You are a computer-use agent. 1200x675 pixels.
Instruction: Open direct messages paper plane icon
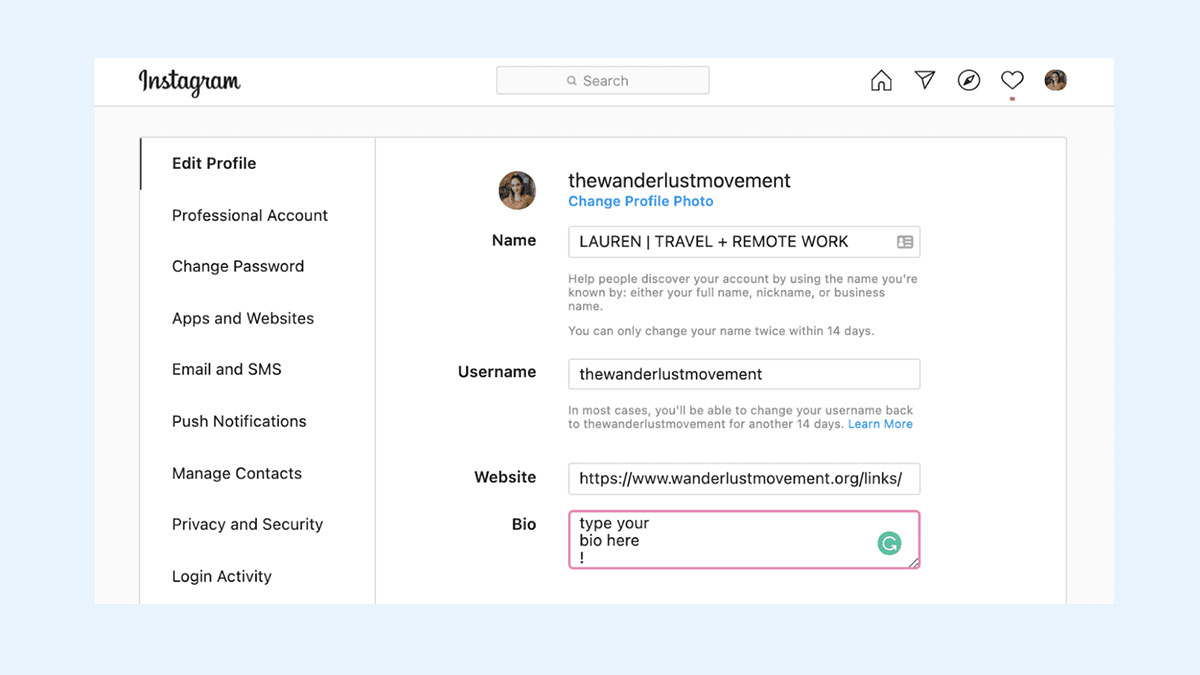(x=925, y=80)
